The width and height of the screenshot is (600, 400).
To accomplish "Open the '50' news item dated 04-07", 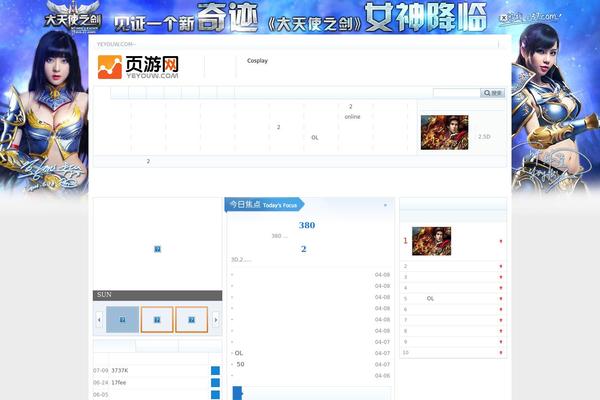I will pyautogui.click(x=240, y=364).
